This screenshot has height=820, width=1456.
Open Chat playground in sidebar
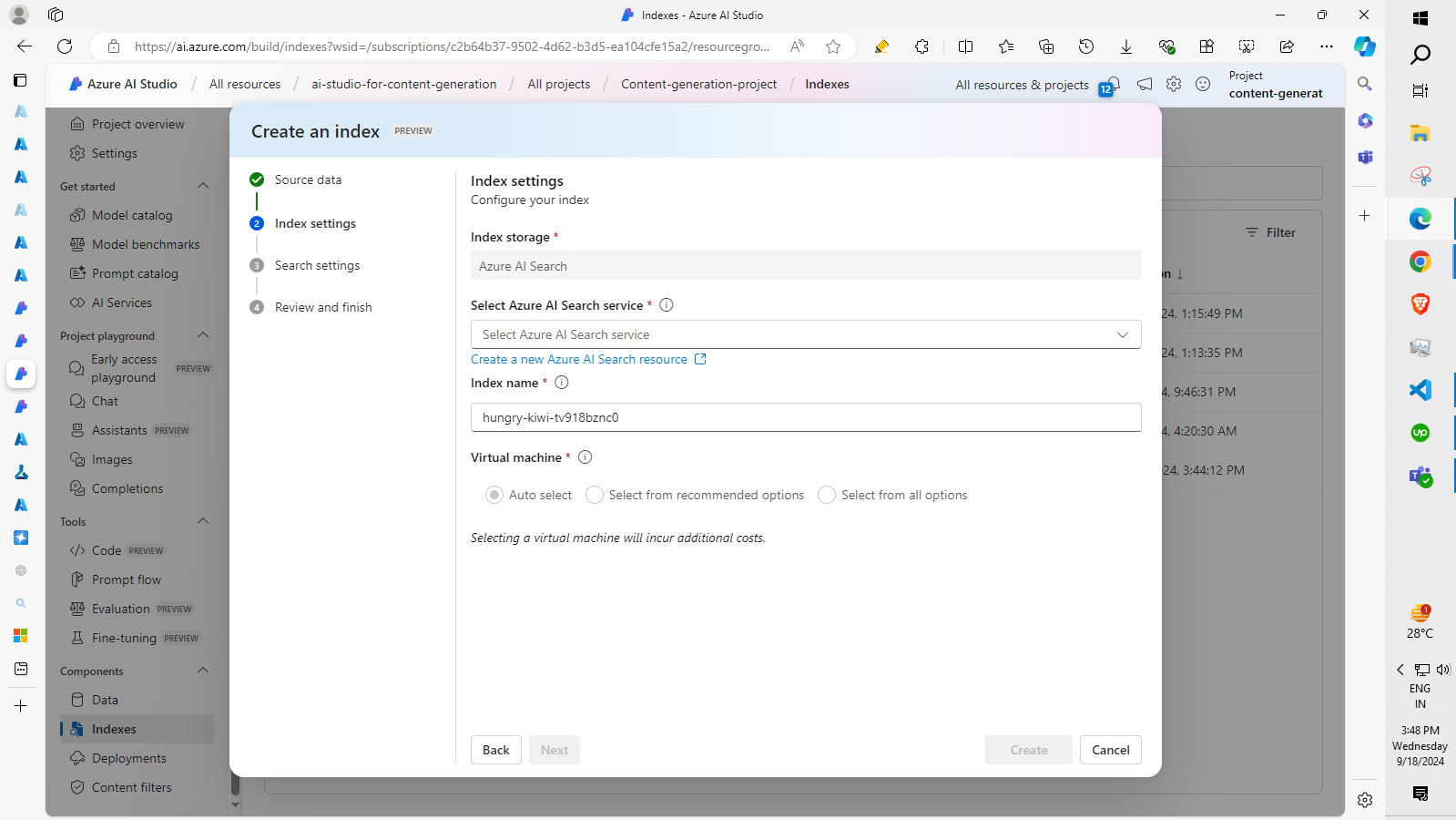(x=105, y=401)
